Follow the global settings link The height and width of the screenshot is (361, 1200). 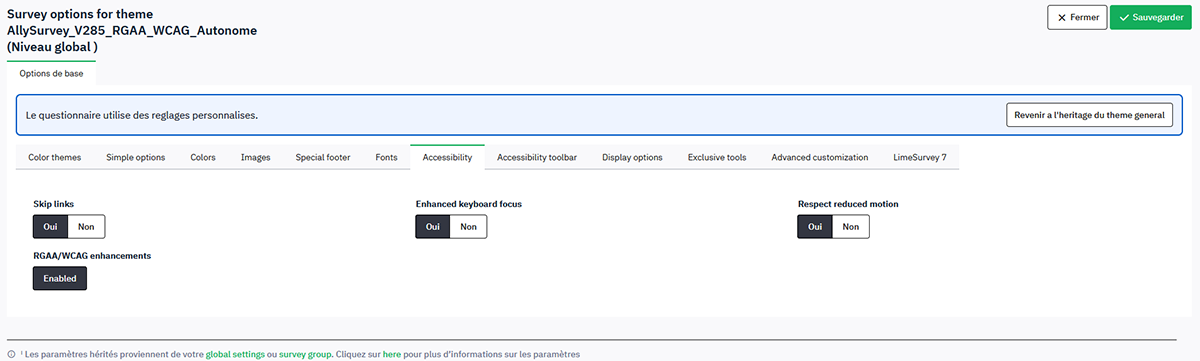point(235,354)
